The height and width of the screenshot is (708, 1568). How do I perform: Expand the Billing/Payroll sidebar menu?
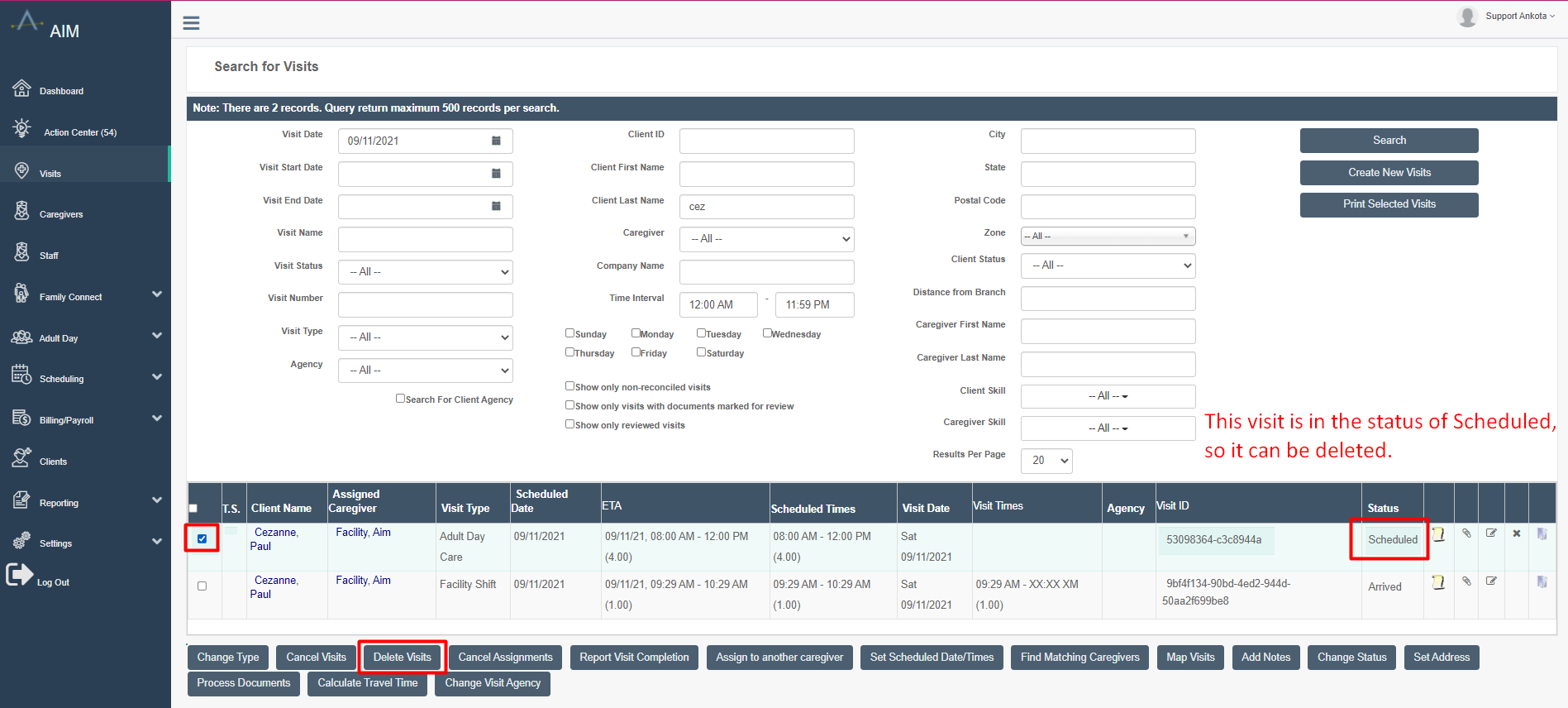(x=157, y=419)
